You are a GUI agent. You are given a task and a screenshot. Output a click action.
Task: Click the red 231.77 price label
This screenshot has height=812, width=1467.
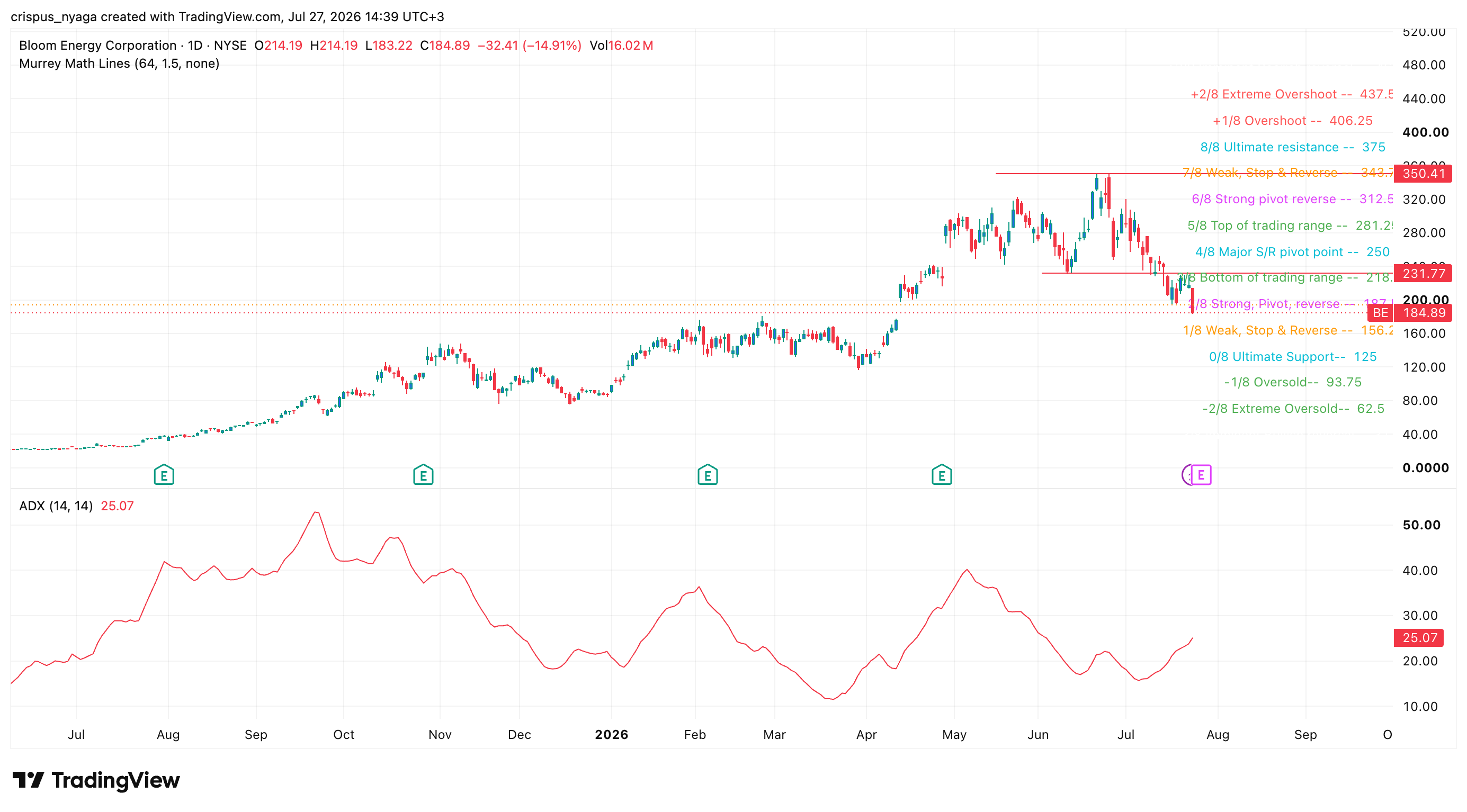[1423, 274]
